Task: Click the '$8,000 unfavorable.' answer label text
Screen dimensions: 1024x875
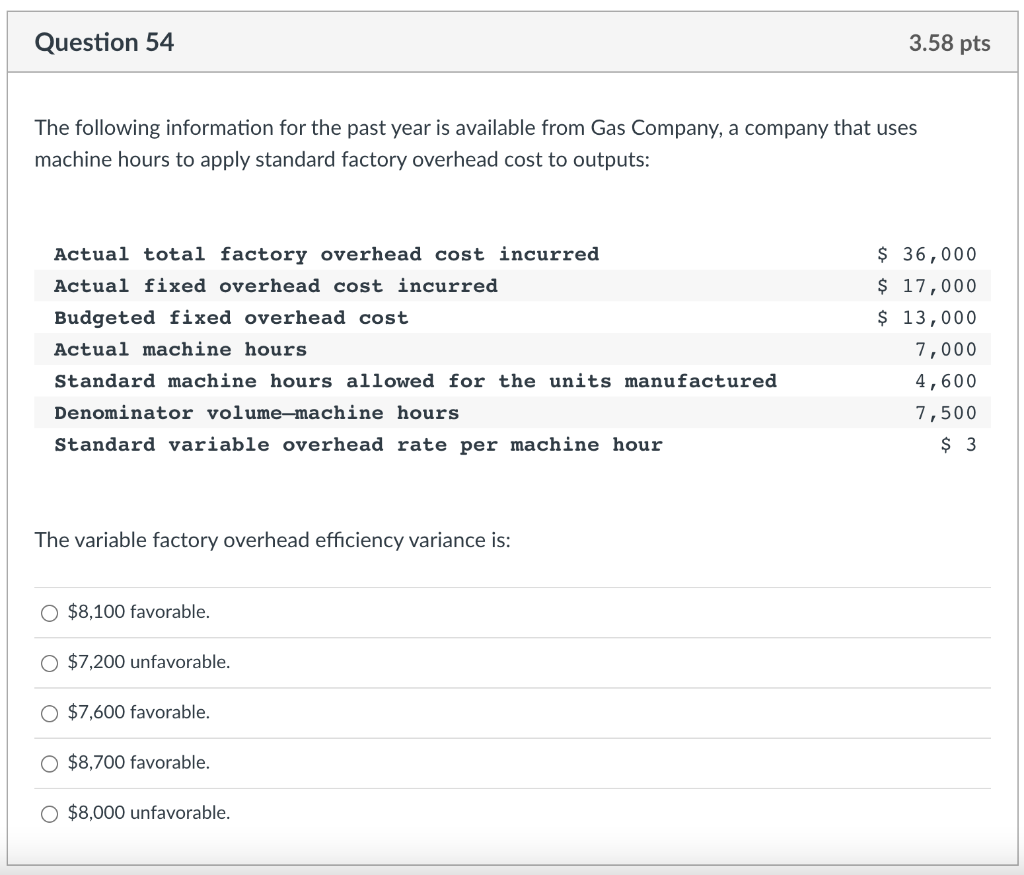Action: coord(149,813)
